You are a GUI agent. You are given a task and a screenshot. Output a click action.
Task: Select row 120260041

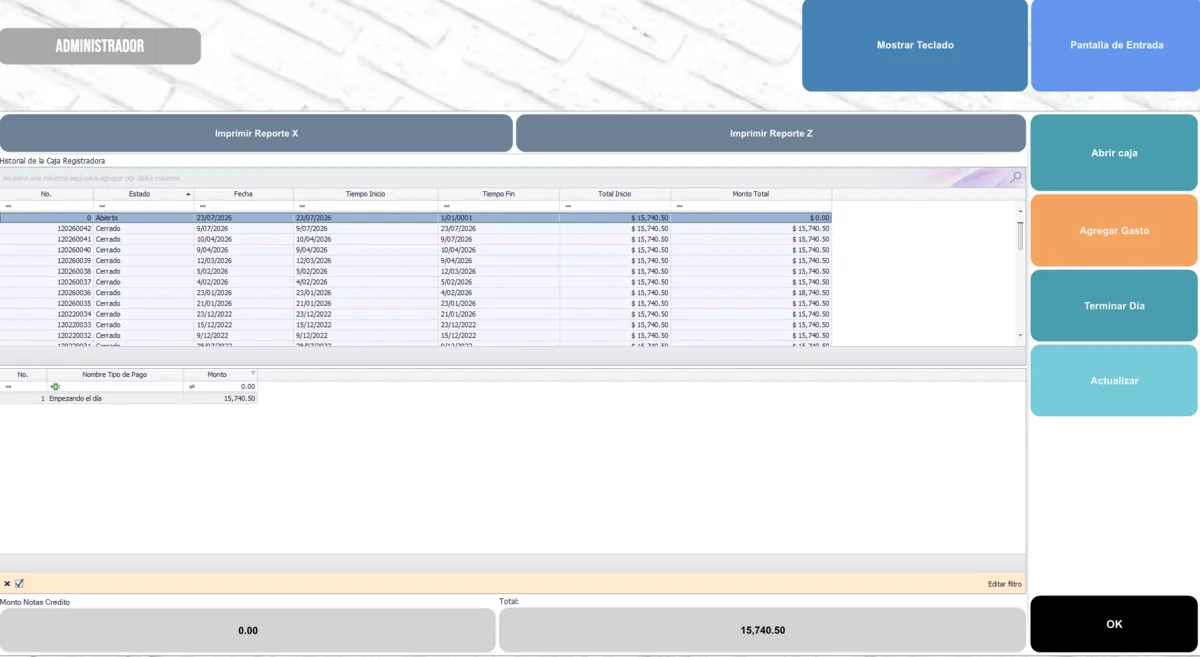415,239
